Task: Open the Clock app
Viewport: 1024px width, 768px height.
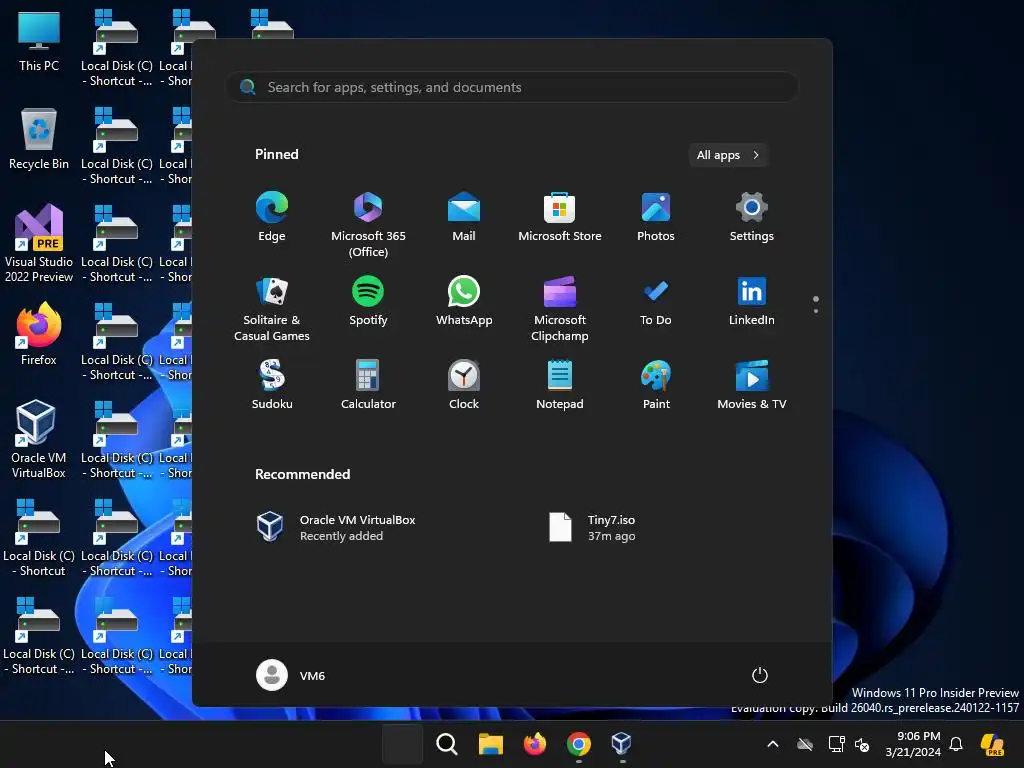Action: 464,385
